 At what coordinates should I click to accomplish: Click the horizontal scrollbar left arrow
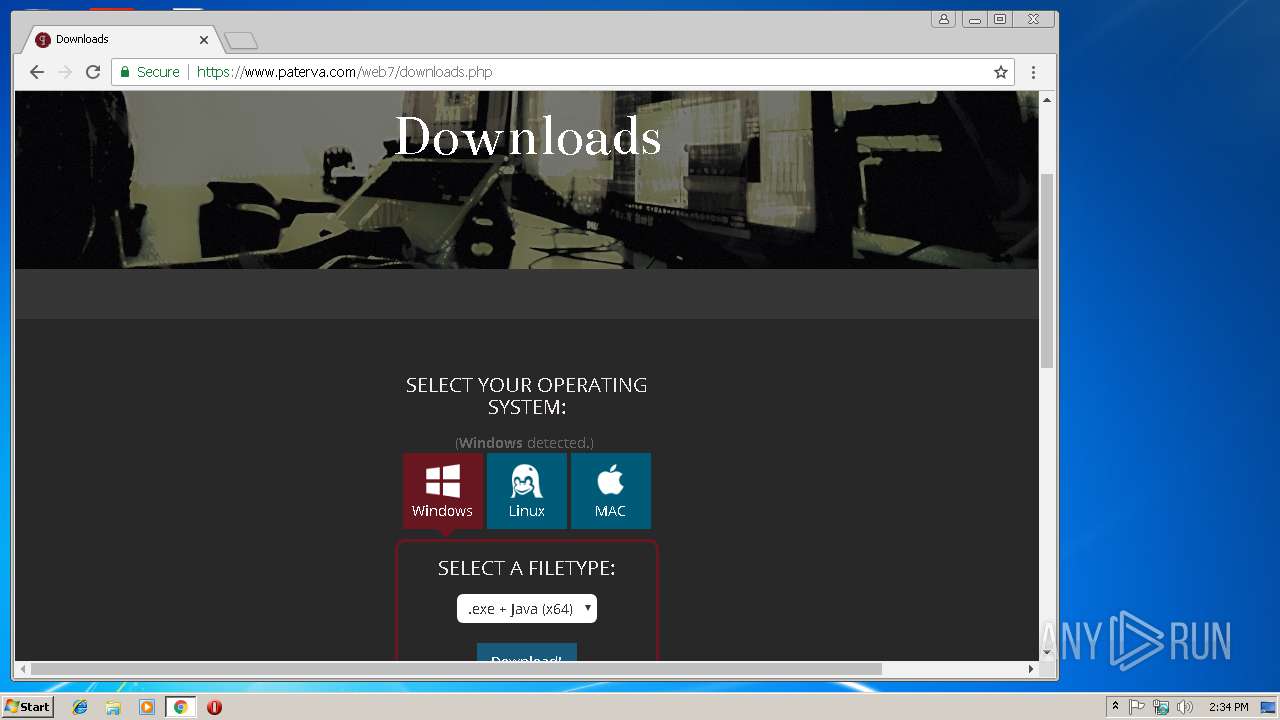tap(22, 669)
